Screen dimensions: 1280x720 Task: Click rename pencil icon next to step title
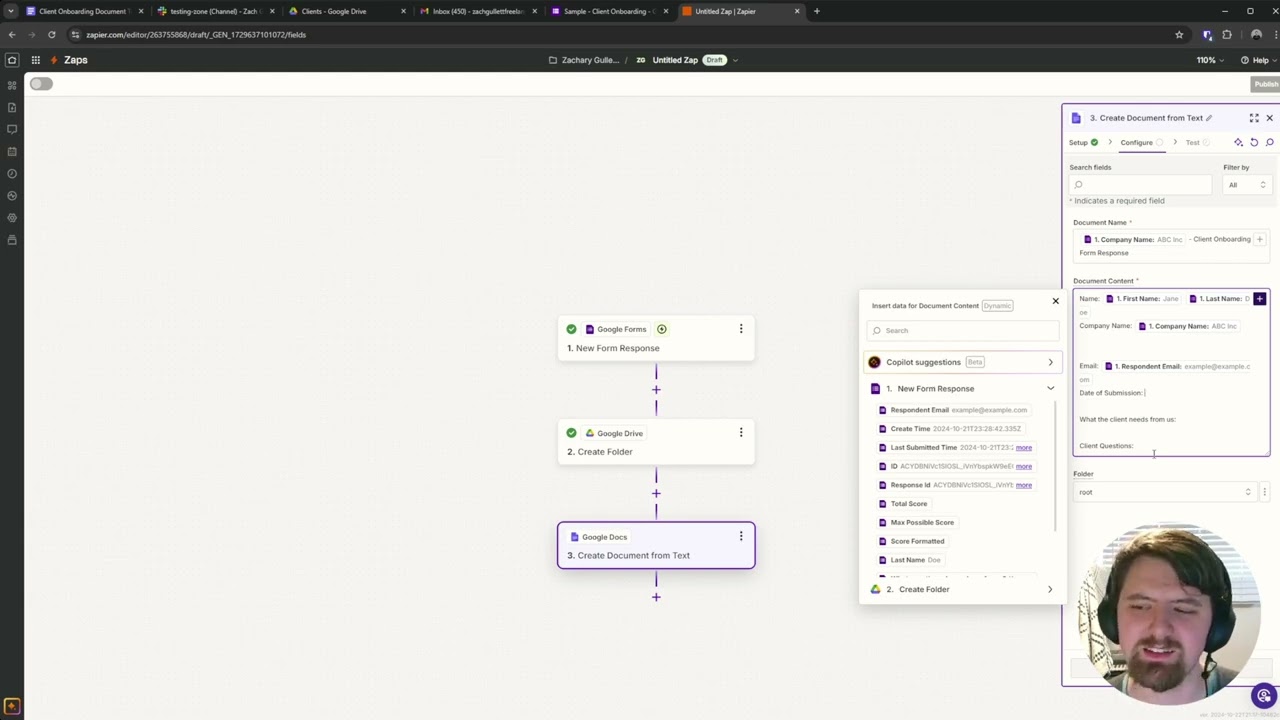pyautogui.click(x=1209, y=118)
